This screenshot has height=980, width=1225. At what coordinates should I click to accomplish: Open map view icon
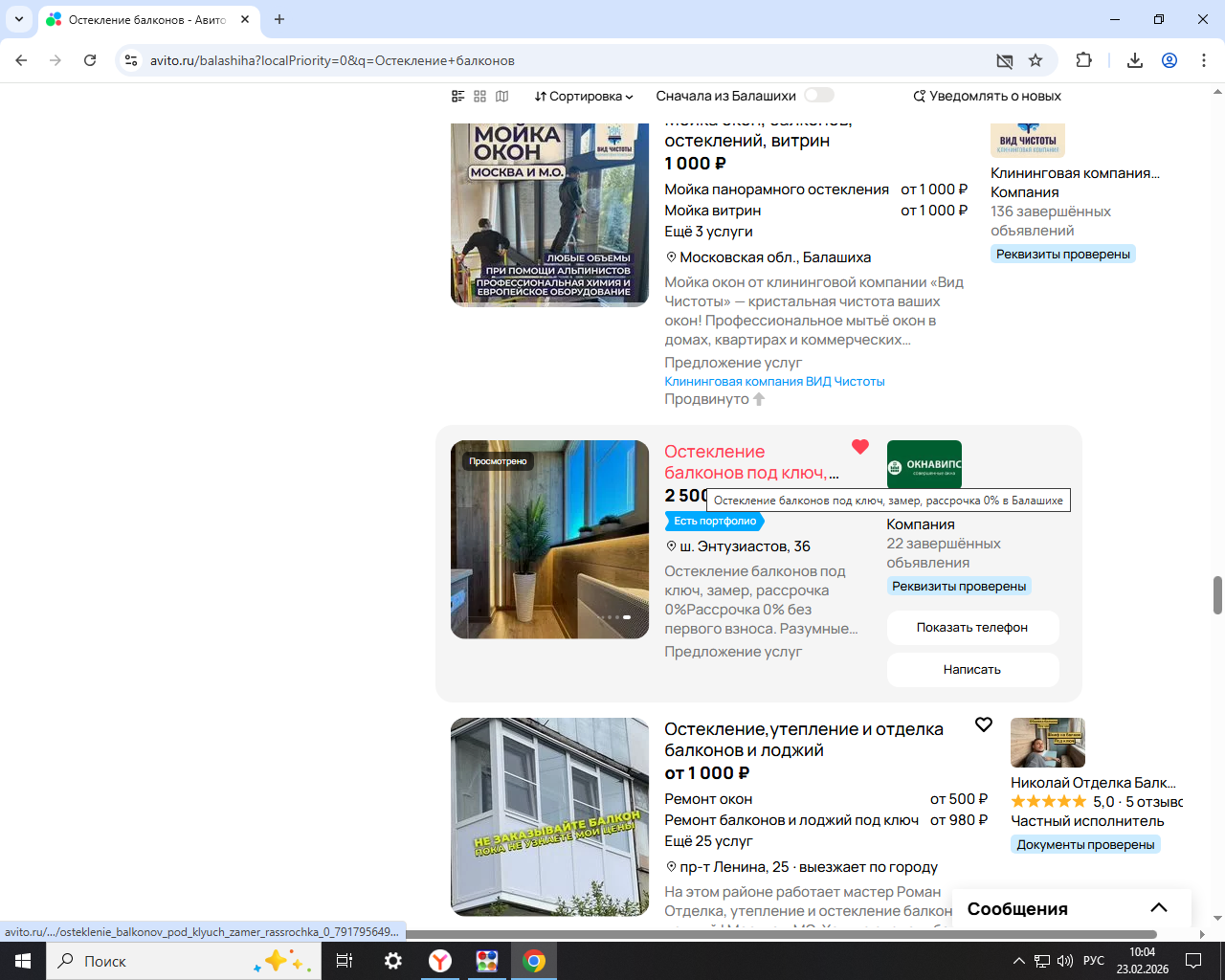pos(502,96)
